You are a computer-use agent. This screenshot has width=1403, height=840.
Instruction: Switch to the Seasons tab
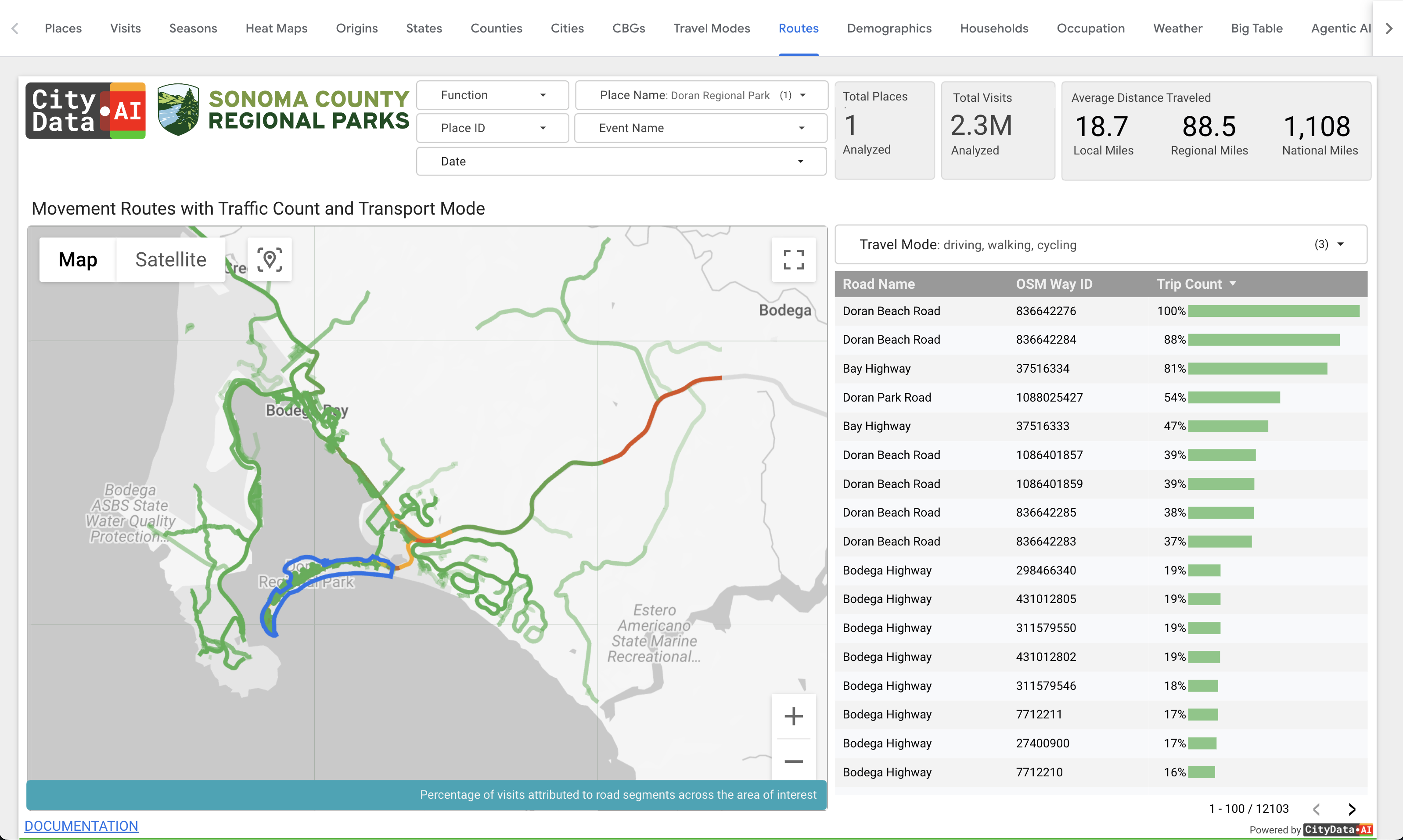(x=193, y=28)
